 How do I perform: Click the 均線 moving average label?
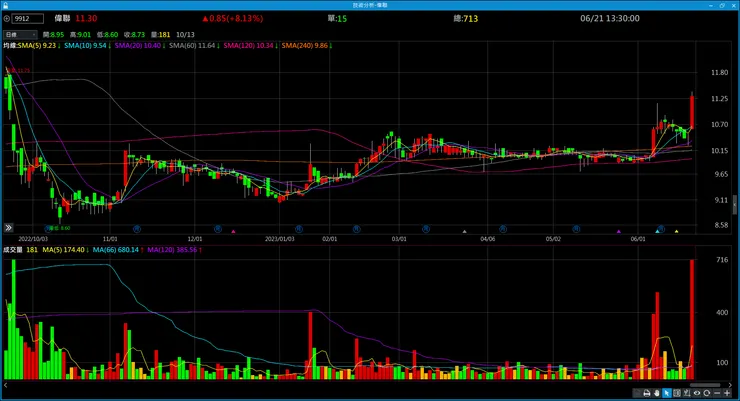click(10, 46)
